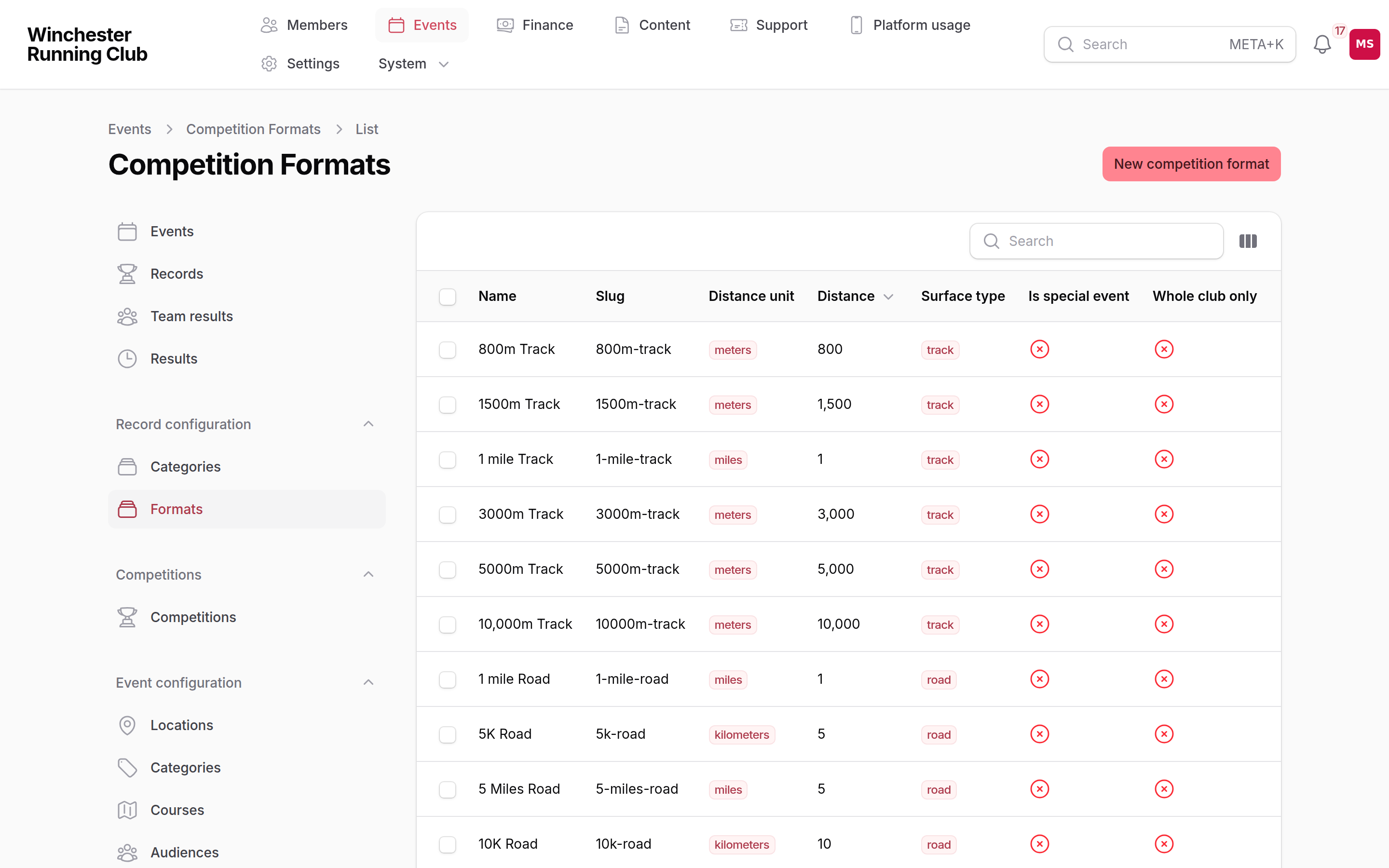Click the Records trophy icon in sidebar
The width and height of the screenshot is (1389, 868).
click(x=127, y=274)
